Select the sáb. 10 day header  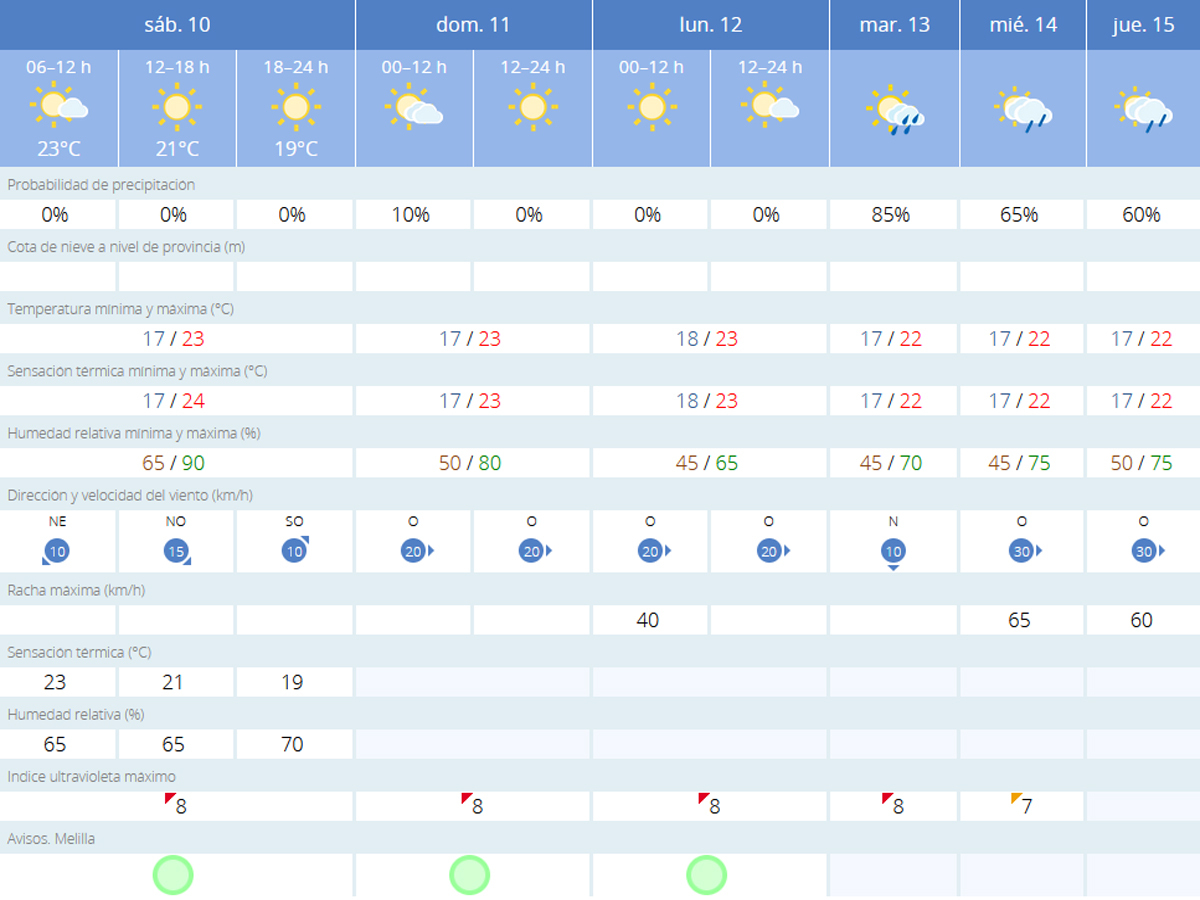(x=177, y=24)
